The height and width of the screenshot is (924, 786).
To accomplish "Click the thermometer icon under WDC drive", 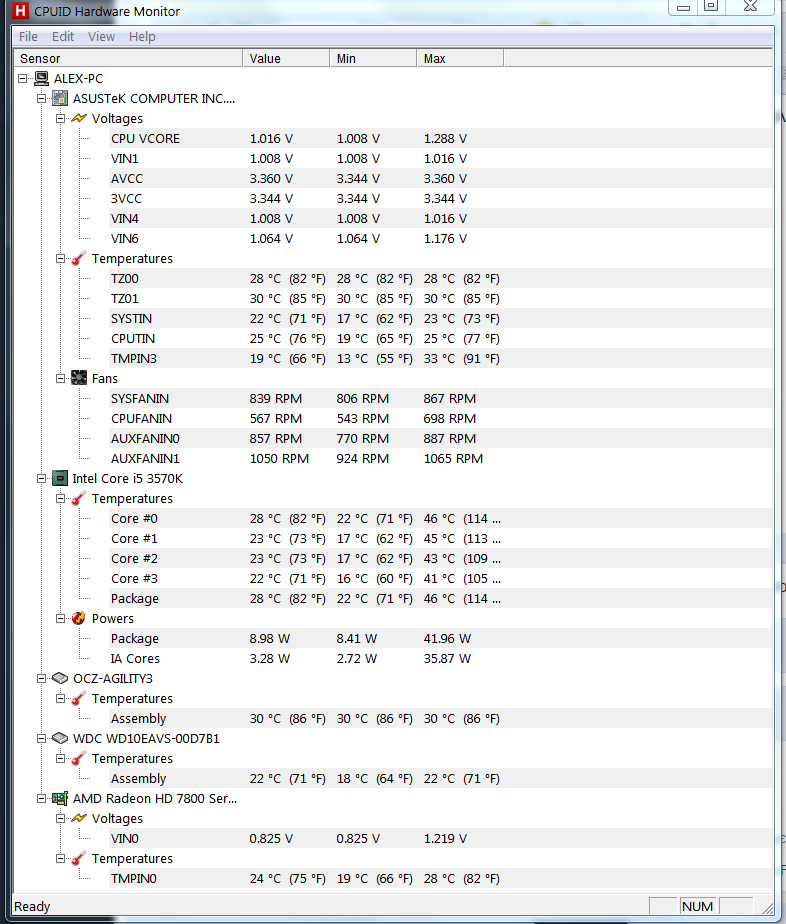I will click(79, 758).
